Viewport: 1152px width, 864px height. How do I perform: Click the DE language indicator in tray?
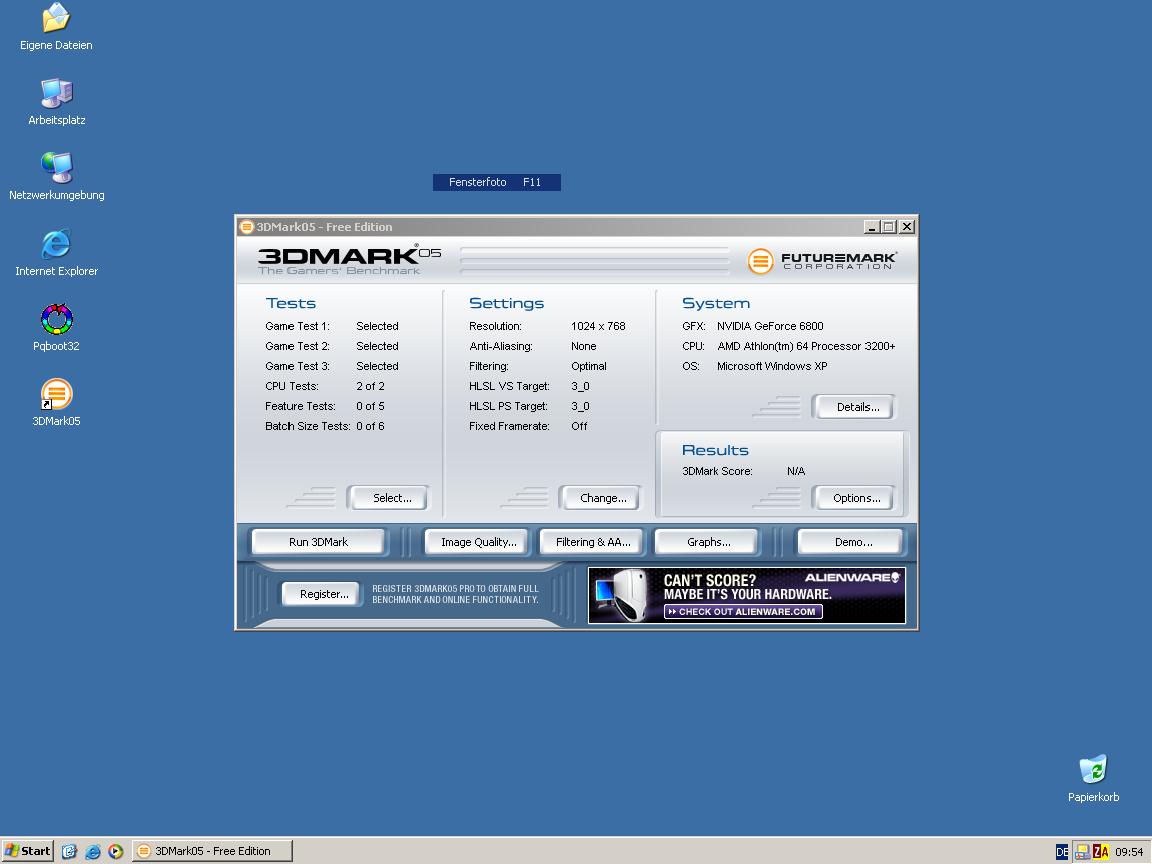[x=1062, y=852]
